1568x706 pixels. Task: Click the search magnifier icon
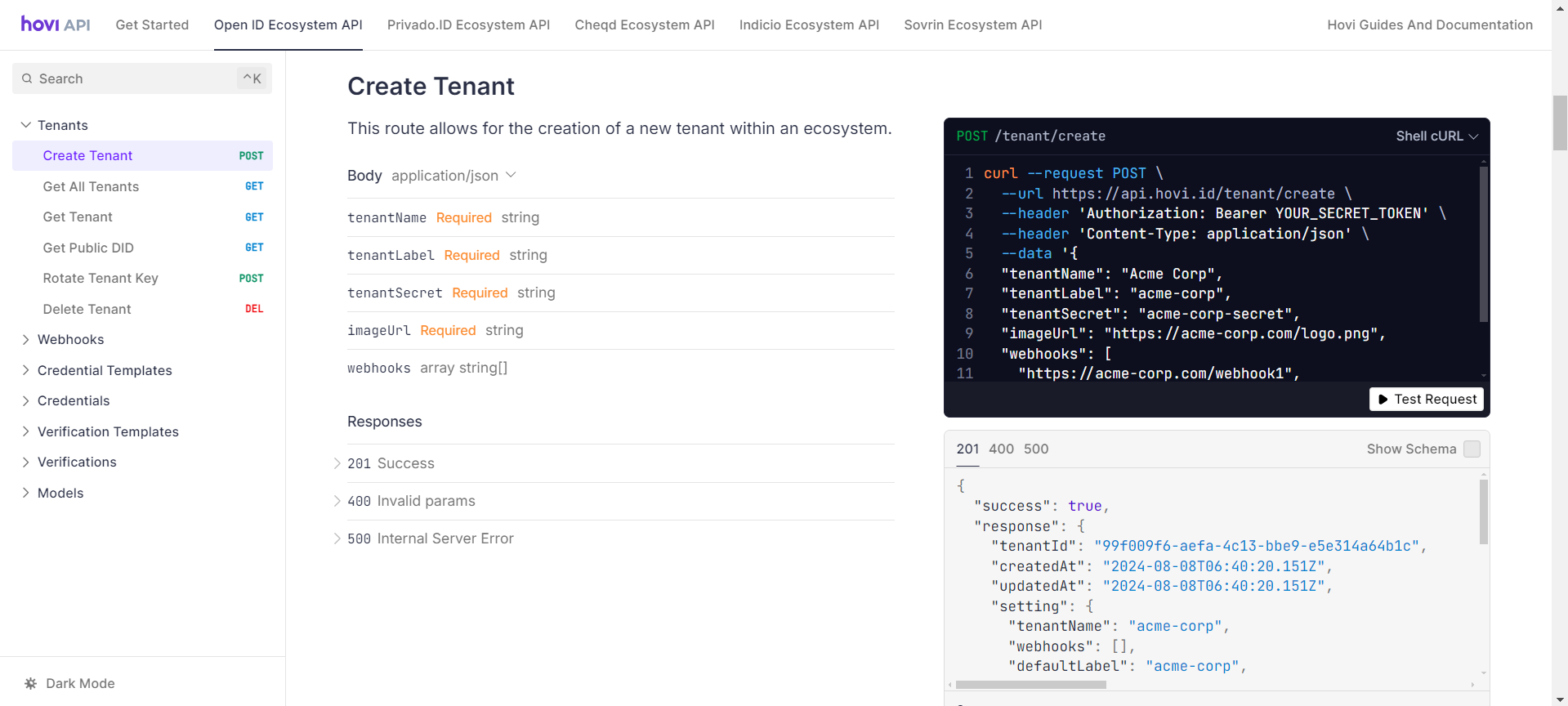(28, 78)
